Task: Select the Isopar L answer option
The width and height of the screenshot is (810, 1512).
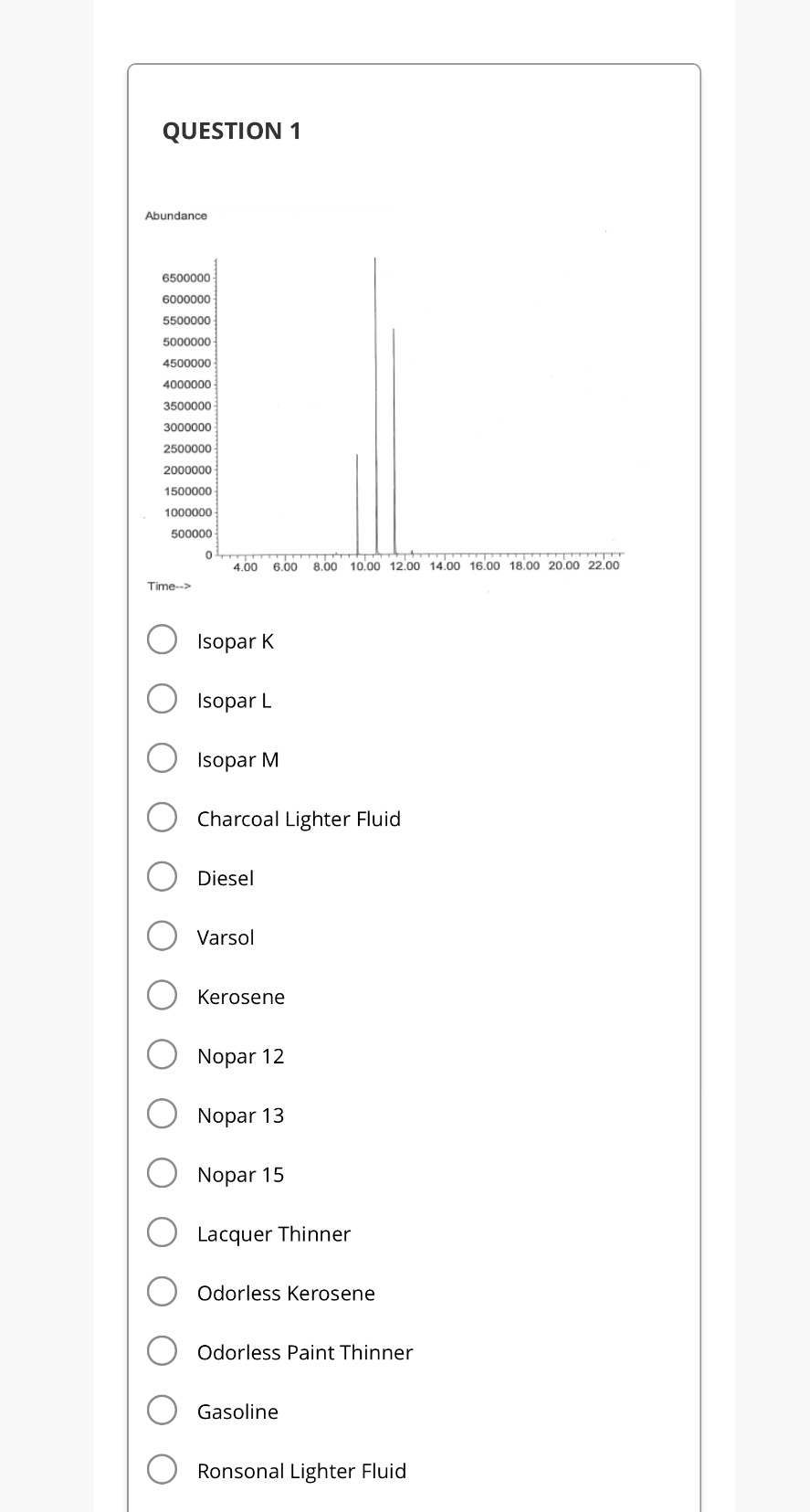Action: 162,699
